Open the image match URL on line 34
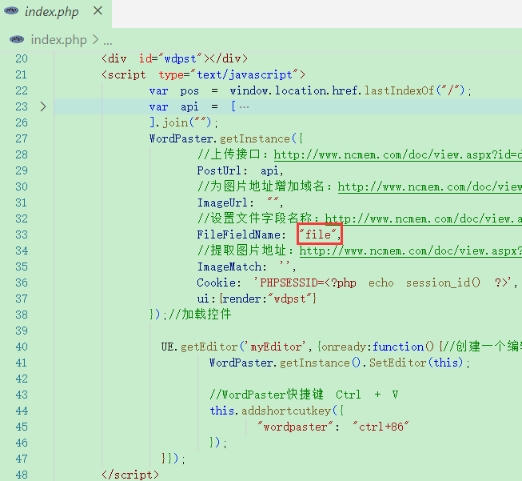Screen dimensions: 522x481 coord(411,251)
